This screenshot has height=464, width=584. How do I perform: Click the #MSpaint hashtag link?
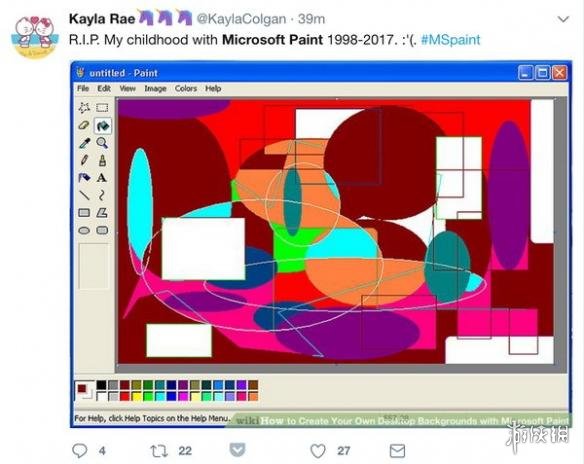pos(451,39)
